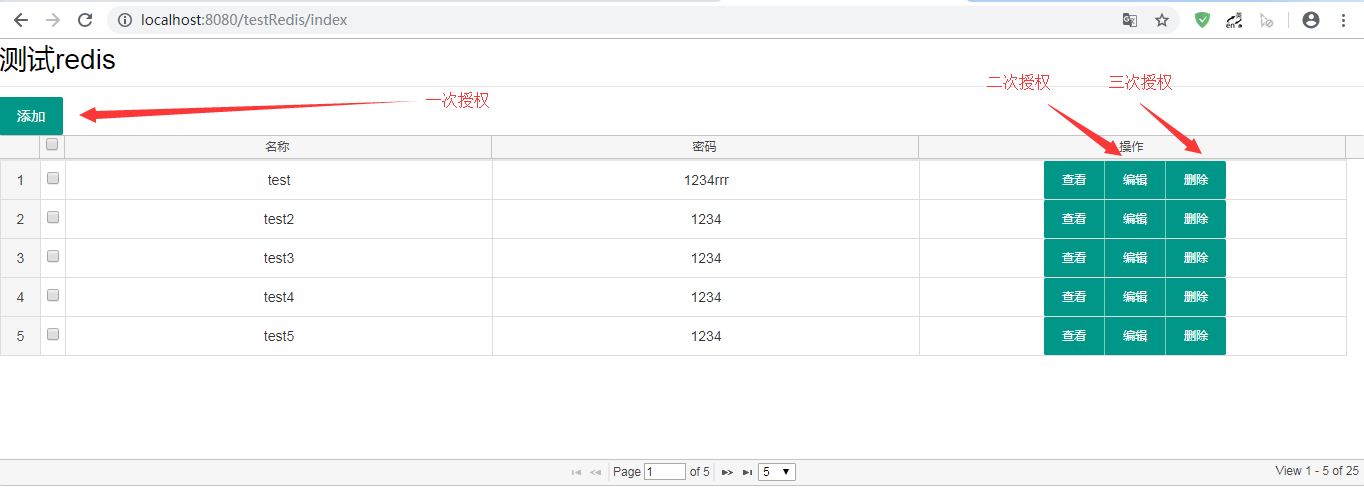Image resolution: width=1364 pixels, height=488 pixels.
Task: Select the name cell test5
Action: click(x=279, y=336)
